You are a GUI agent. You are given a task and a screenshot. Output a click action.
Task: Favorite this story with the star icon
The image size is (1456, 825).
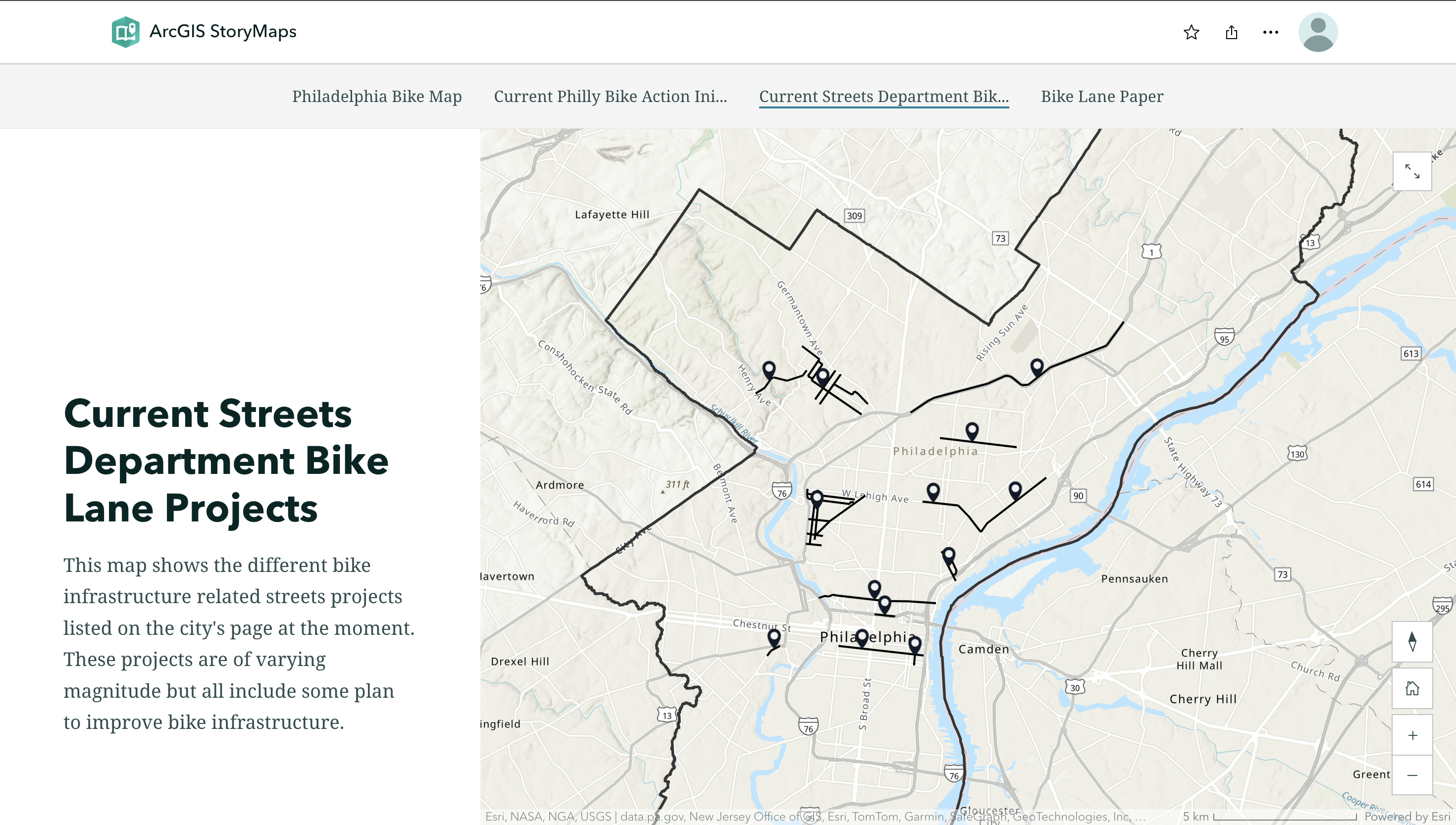pos(1191,32)
